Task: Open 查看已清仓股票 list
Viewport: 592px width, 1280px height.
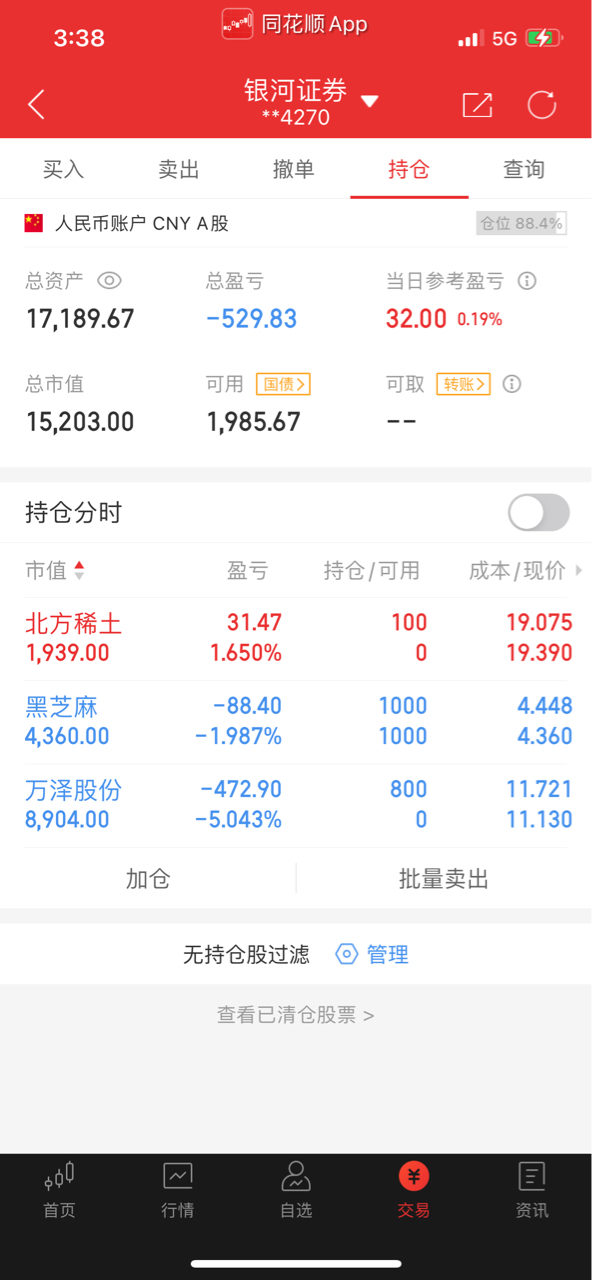Action: tap(296, 1015)
